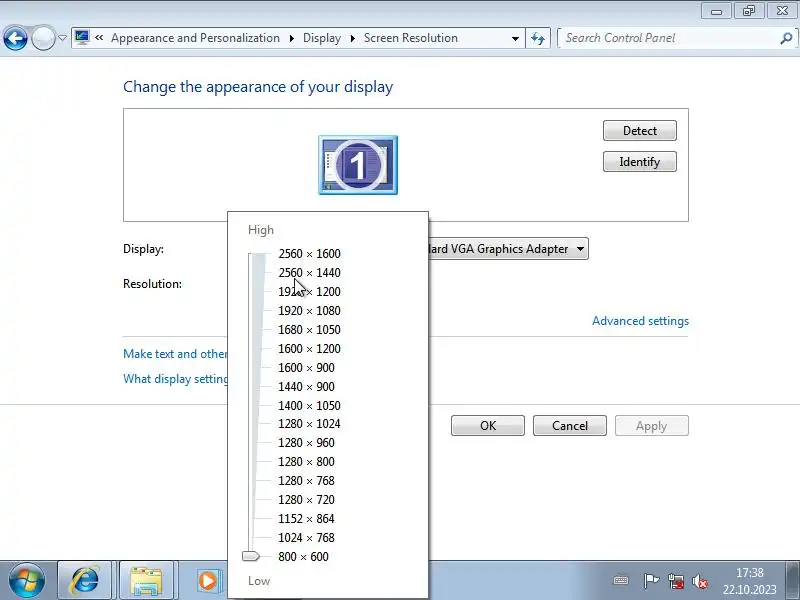This screenshot has height=600, width=800.
Task: Select monitor 1 thumbnail
Action: click(358, 165)
